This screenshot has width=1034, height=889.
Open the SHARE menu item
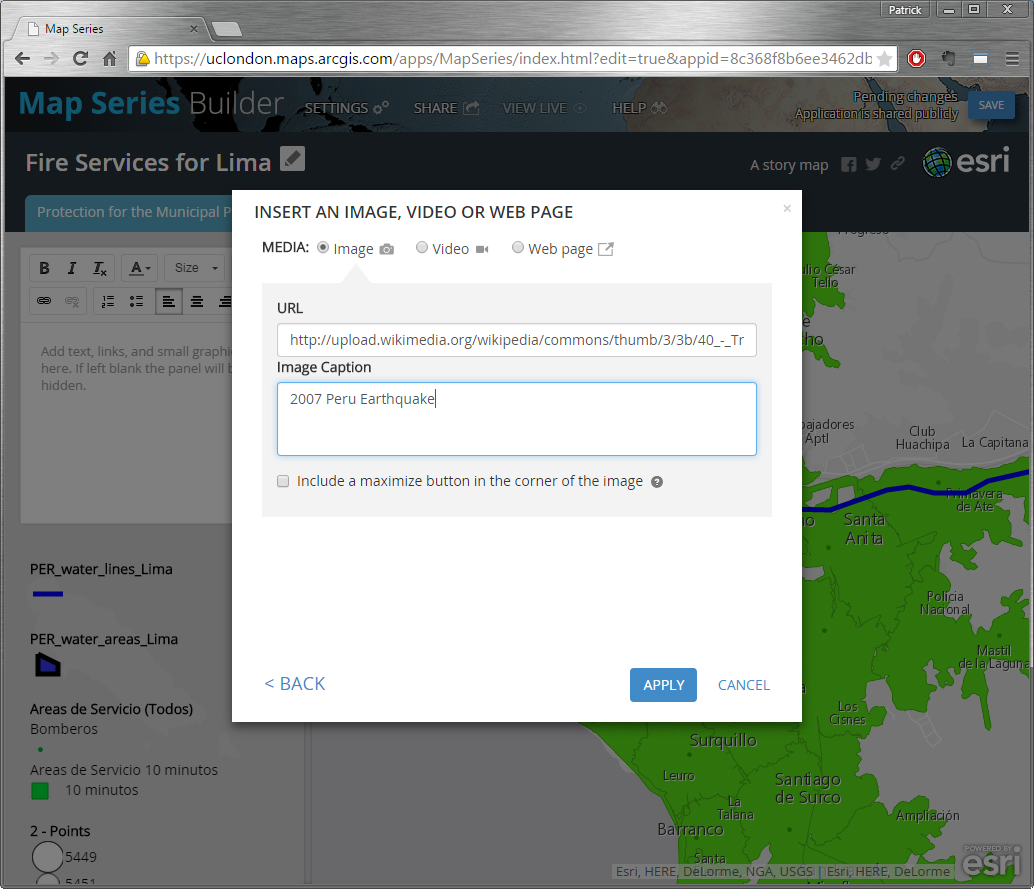[x=446, y=108]
